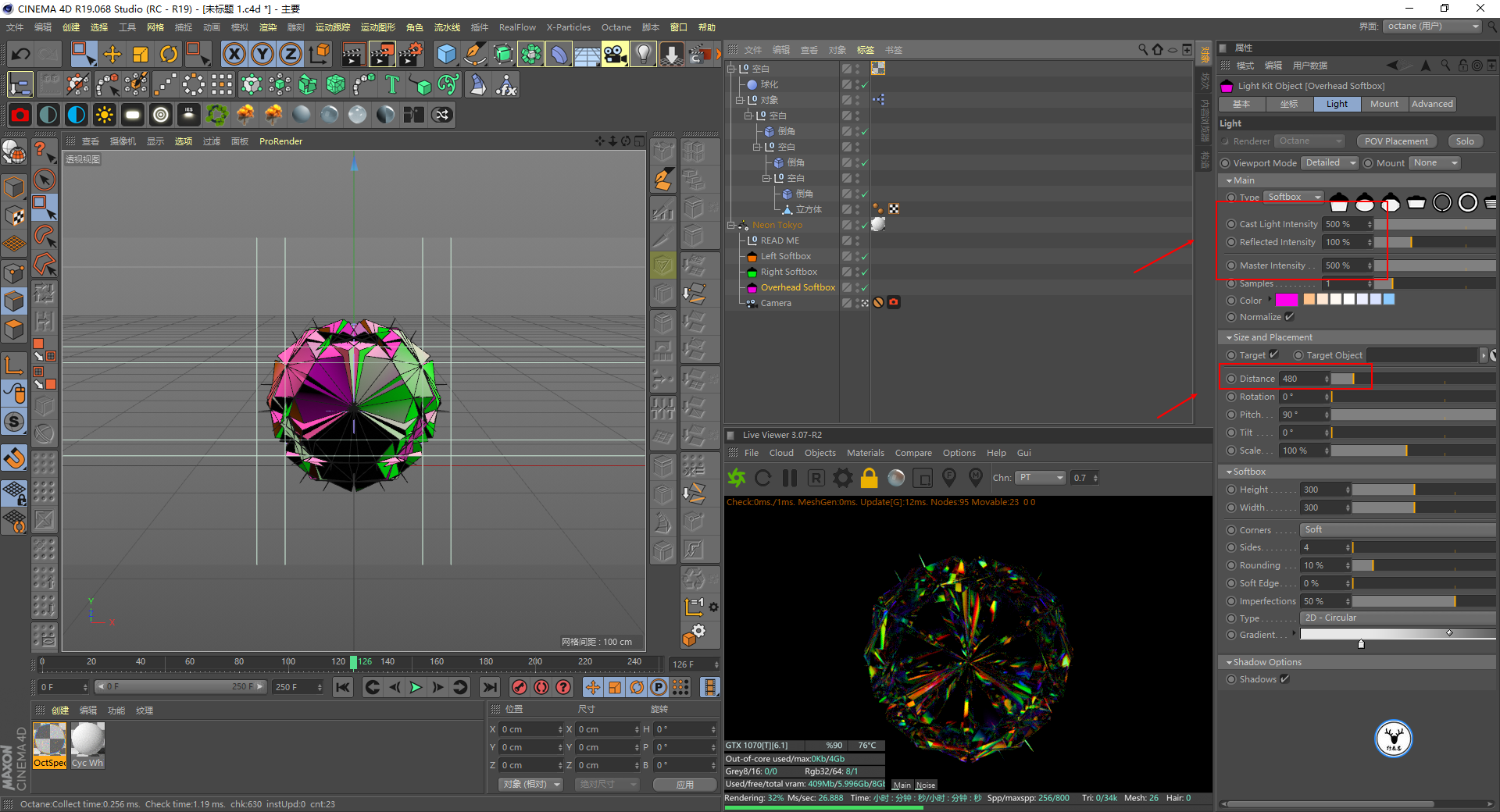
Task: Pause the Live Viewer render
Action: click(x=790, y=478)
